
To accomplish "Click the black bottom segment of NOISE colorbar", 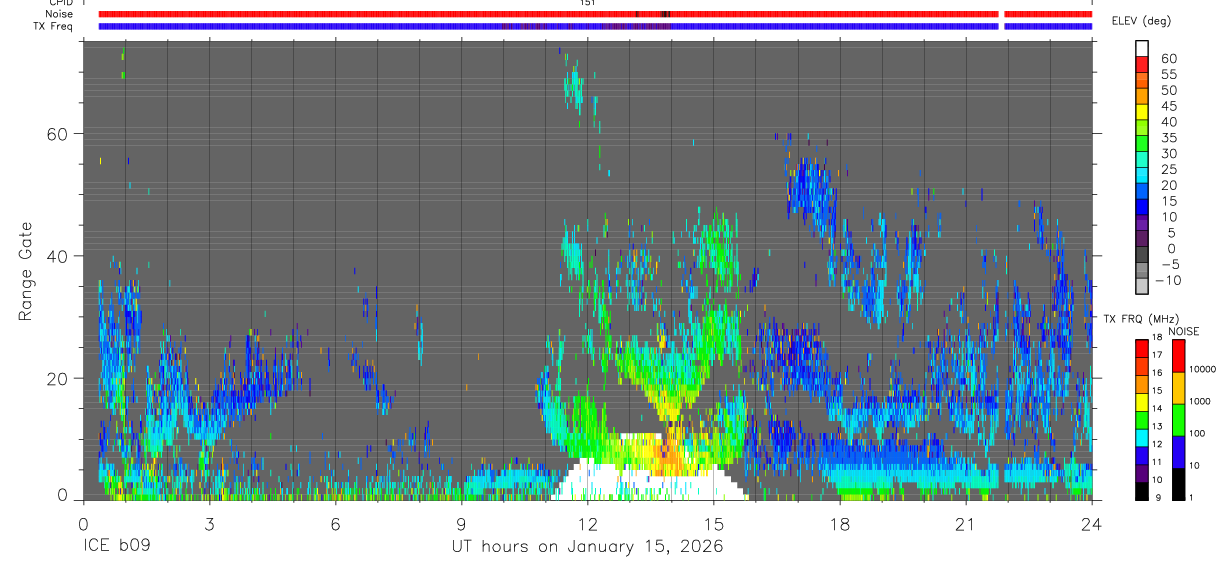I will pos(1178,483).
